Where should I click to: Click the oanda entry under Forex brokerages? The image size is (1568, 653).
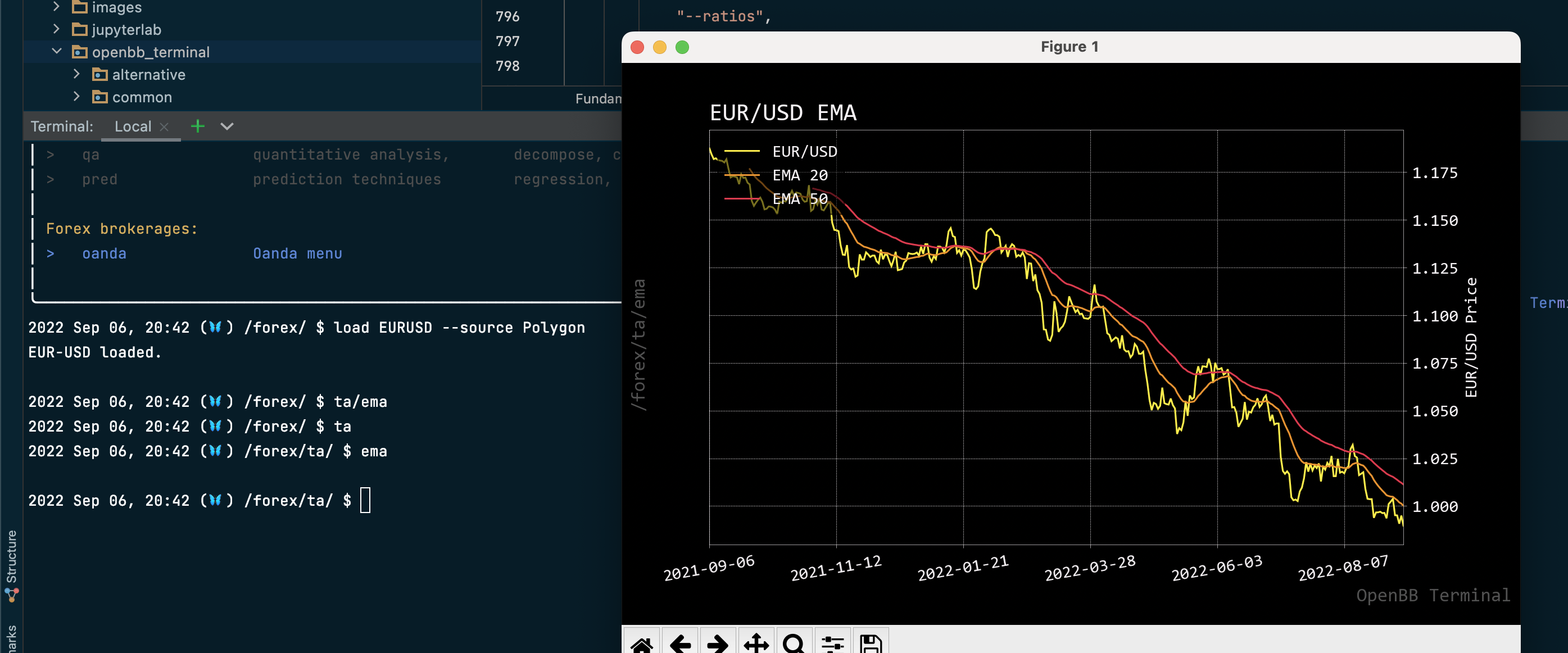[x=103, y=253]
